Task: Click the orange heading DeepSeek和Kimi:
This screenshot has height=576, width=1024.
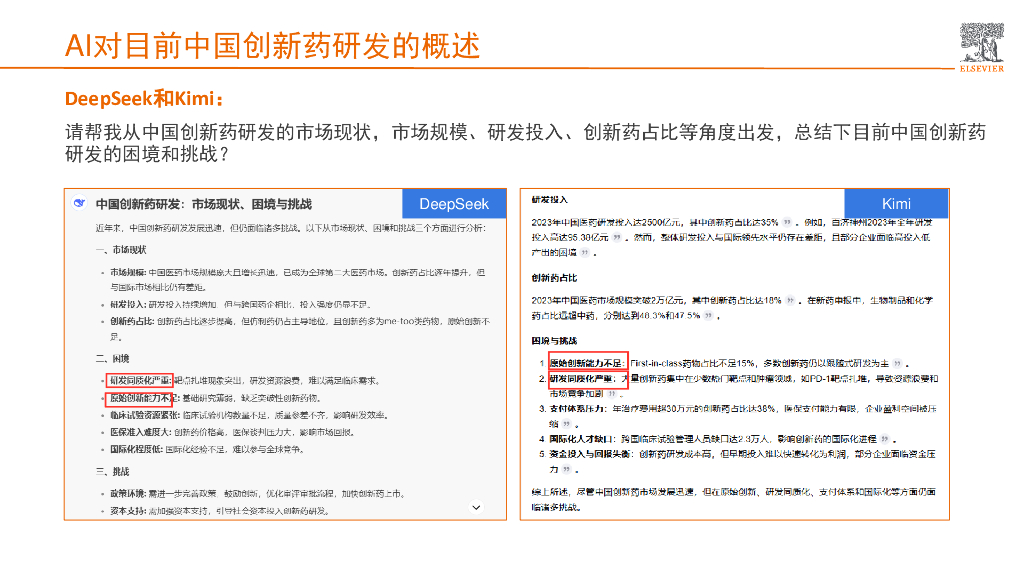Action: tap(144, 99)
